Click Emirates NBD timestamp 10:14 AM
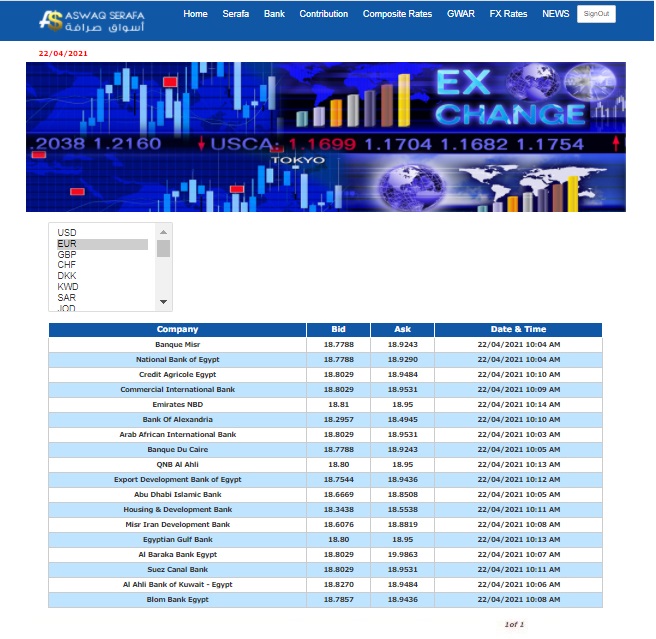 coord(518,405)
